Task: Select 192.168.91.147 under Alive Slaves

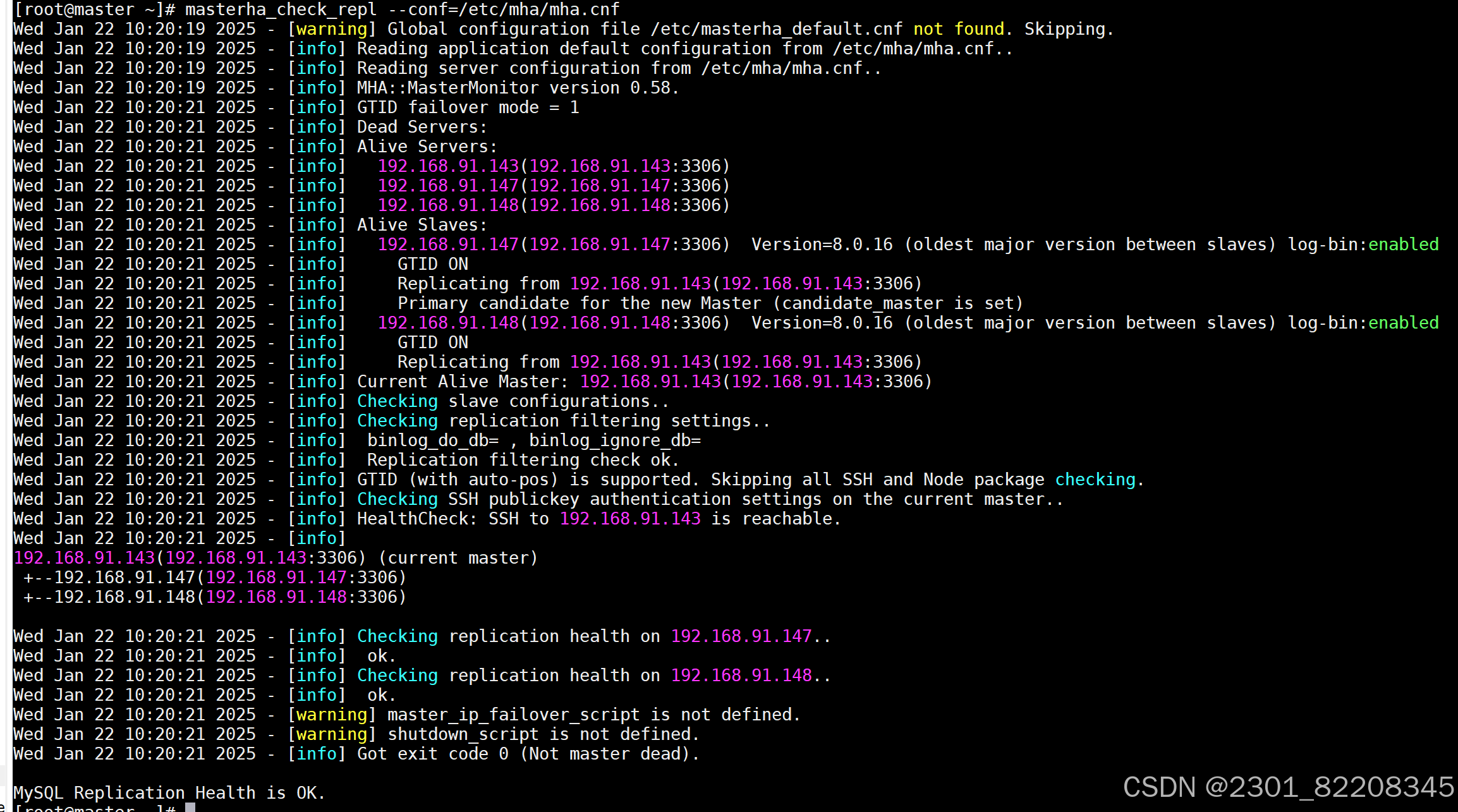Action: point(449,244)
